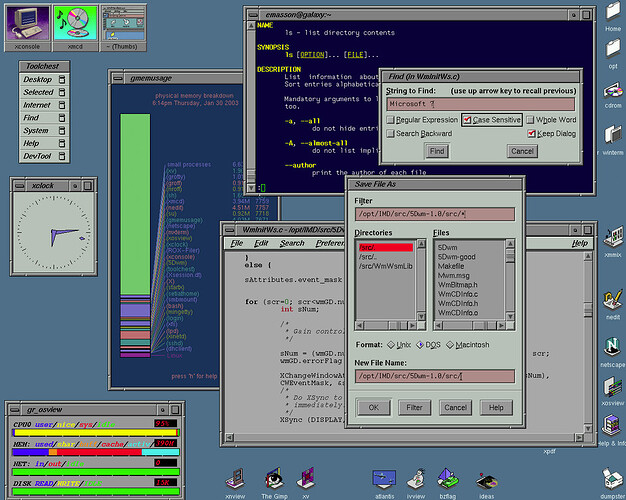This screenshot has height=500, width=626.
Task: Restore the xmcd CD player icon
Action: [75, 23]
